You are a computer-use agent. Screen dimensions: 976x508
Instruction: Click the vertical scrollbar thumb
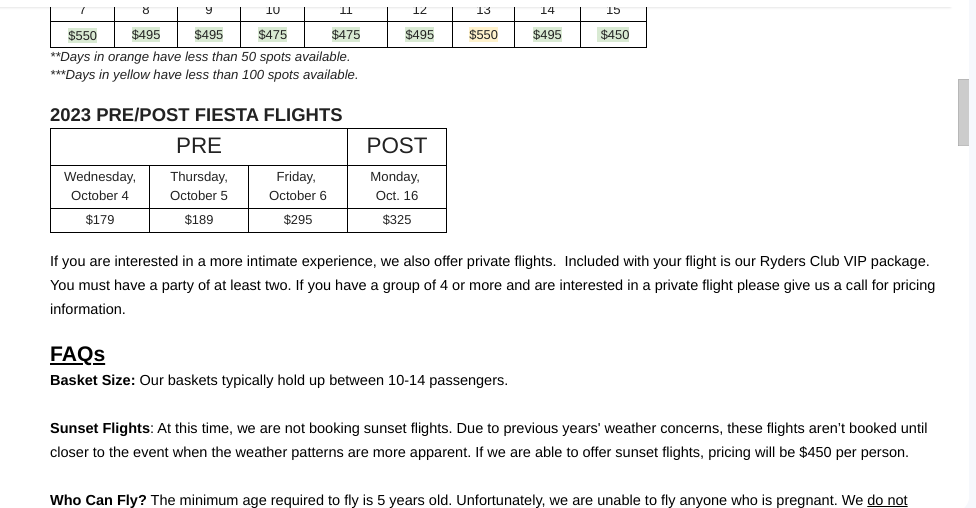[x=963, y=112]
